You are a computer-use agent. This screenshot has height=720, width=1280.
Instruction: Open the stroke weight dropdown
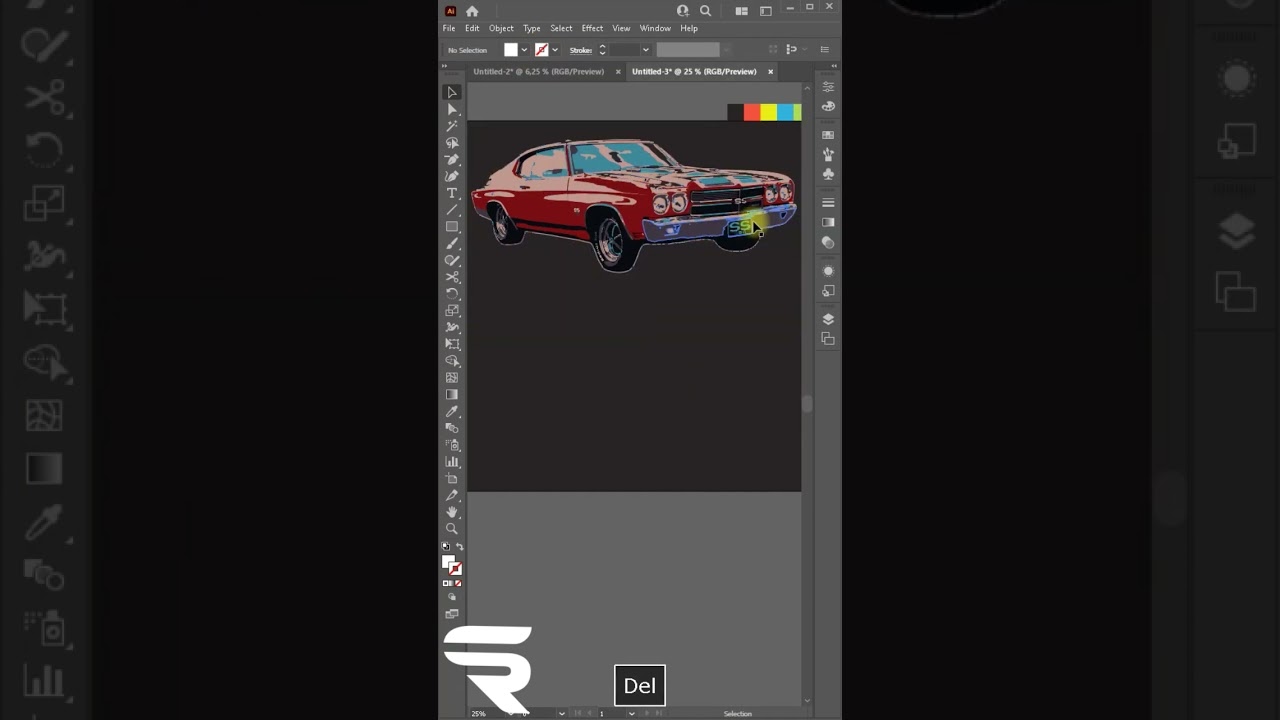tap(645, 50)
